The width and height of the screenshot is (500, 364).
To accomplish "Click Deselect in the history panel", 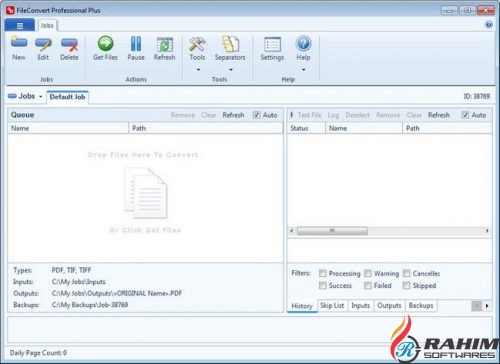I will point(358,115).
